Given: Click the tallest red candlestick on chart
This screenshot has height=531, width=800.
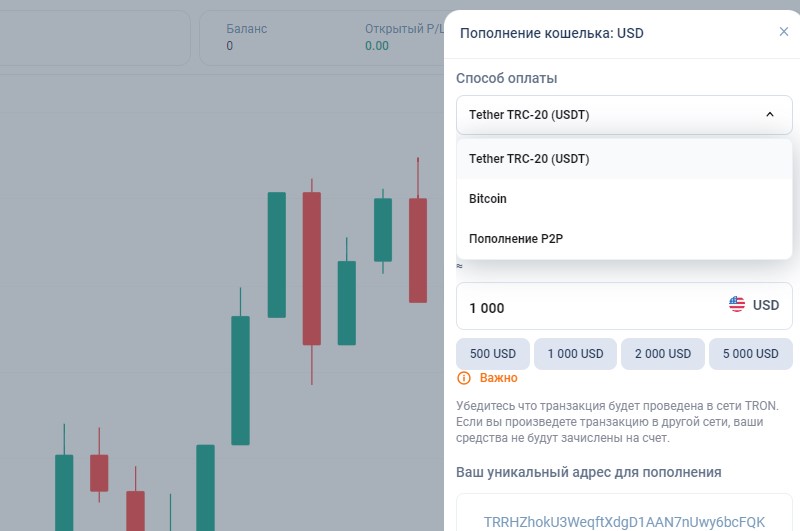Looking at the screenshot, I should (x=312, y=268).
